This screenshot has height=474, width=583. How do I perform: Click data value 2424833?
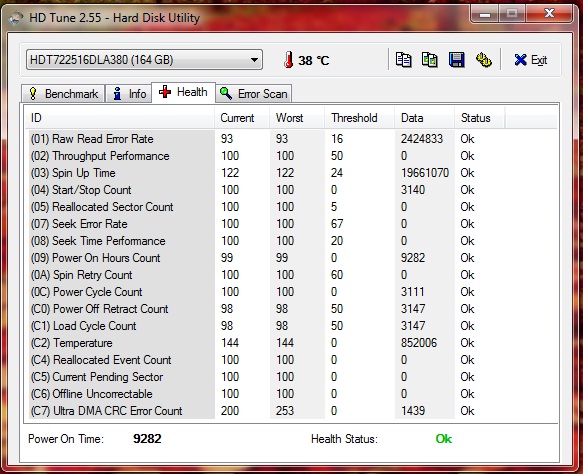pos(422,139)
